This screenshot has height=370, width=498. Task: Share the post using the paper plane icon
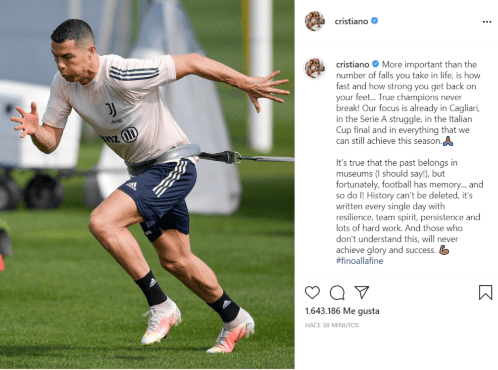[x=362, y=292]
